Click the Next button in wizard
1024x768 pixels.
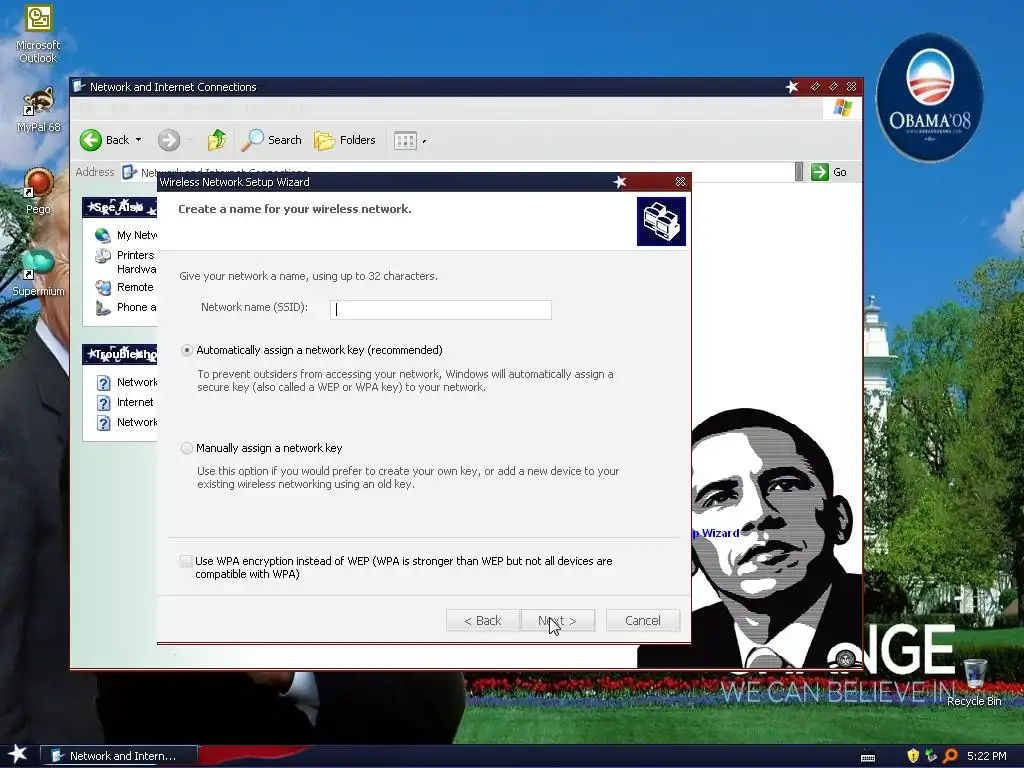click(x=558, y=620)
